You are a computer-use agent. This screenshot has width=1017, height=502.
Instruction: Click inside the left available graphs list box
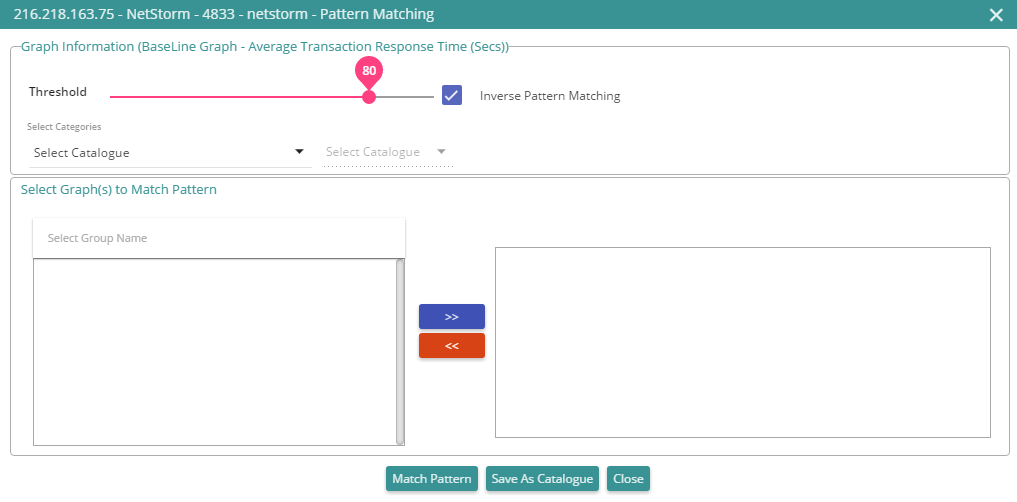click(215, 352)
